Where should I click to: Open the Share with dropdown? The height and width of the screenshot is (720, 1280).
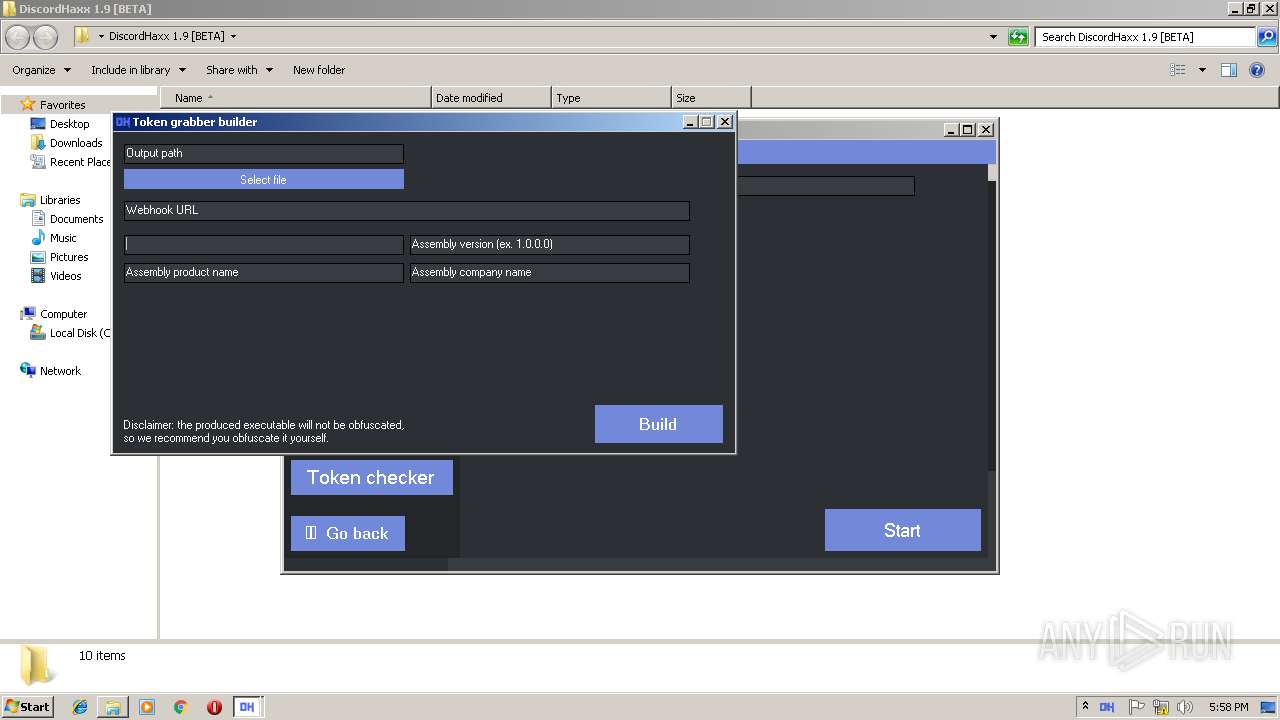tap(239, 70)
